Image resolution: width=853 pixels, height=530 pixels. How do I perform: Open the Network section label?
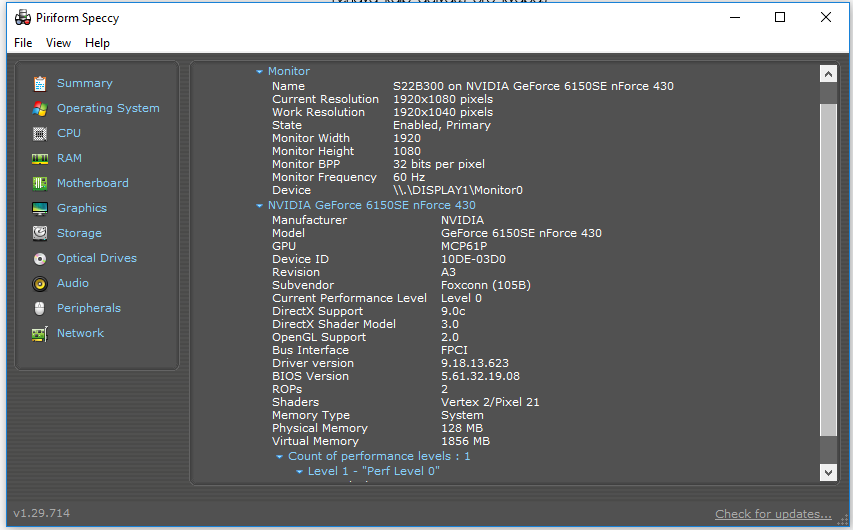pos(80,333)
